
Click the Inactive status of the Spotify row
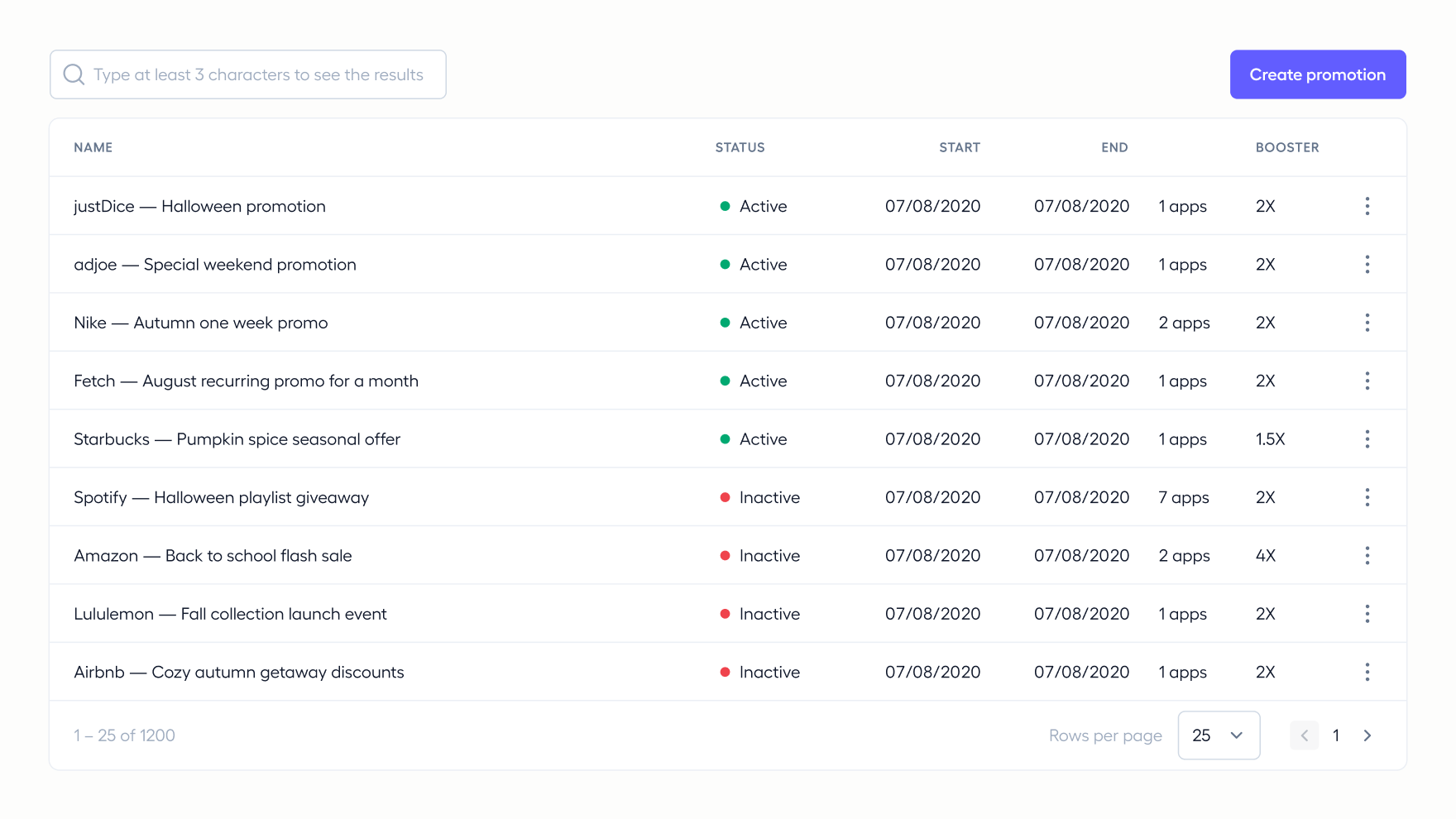pos(759,497)
